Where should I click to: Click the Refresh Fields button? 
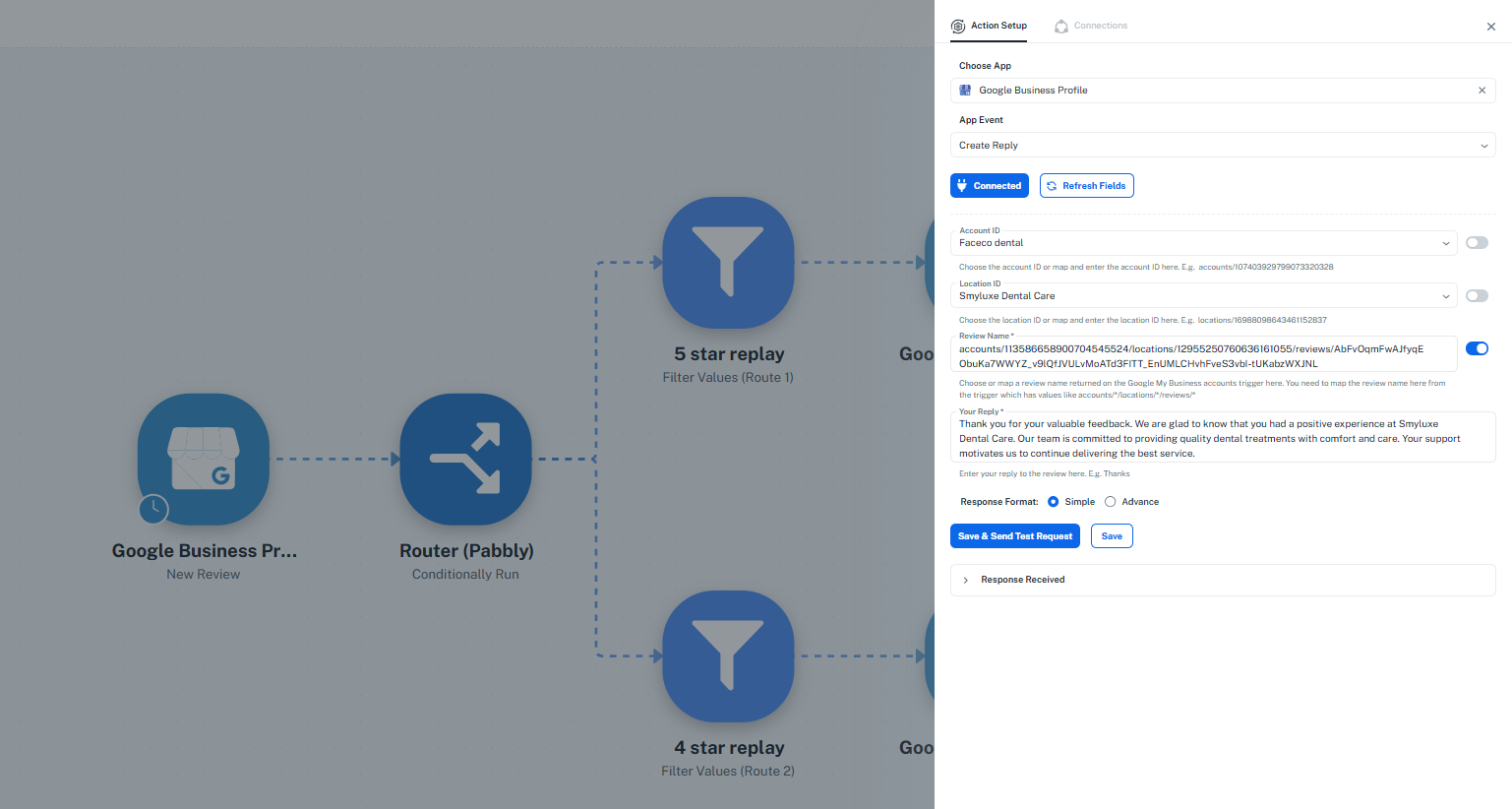pyautogui.click(x=1087, y=186)
